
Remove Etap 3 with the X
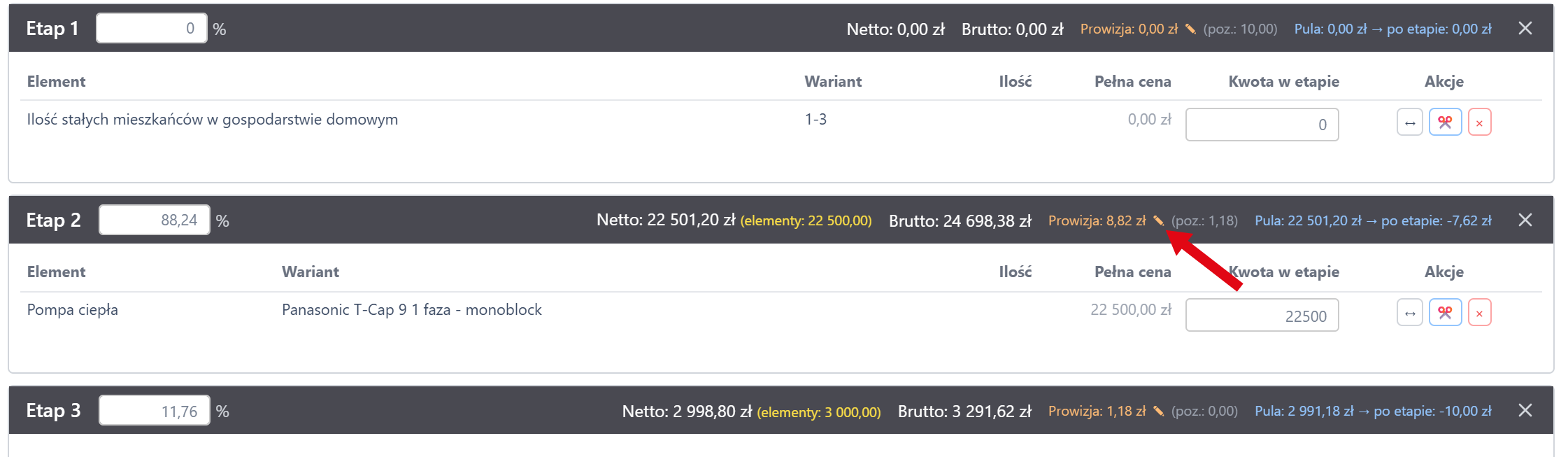coord(1525,411)
